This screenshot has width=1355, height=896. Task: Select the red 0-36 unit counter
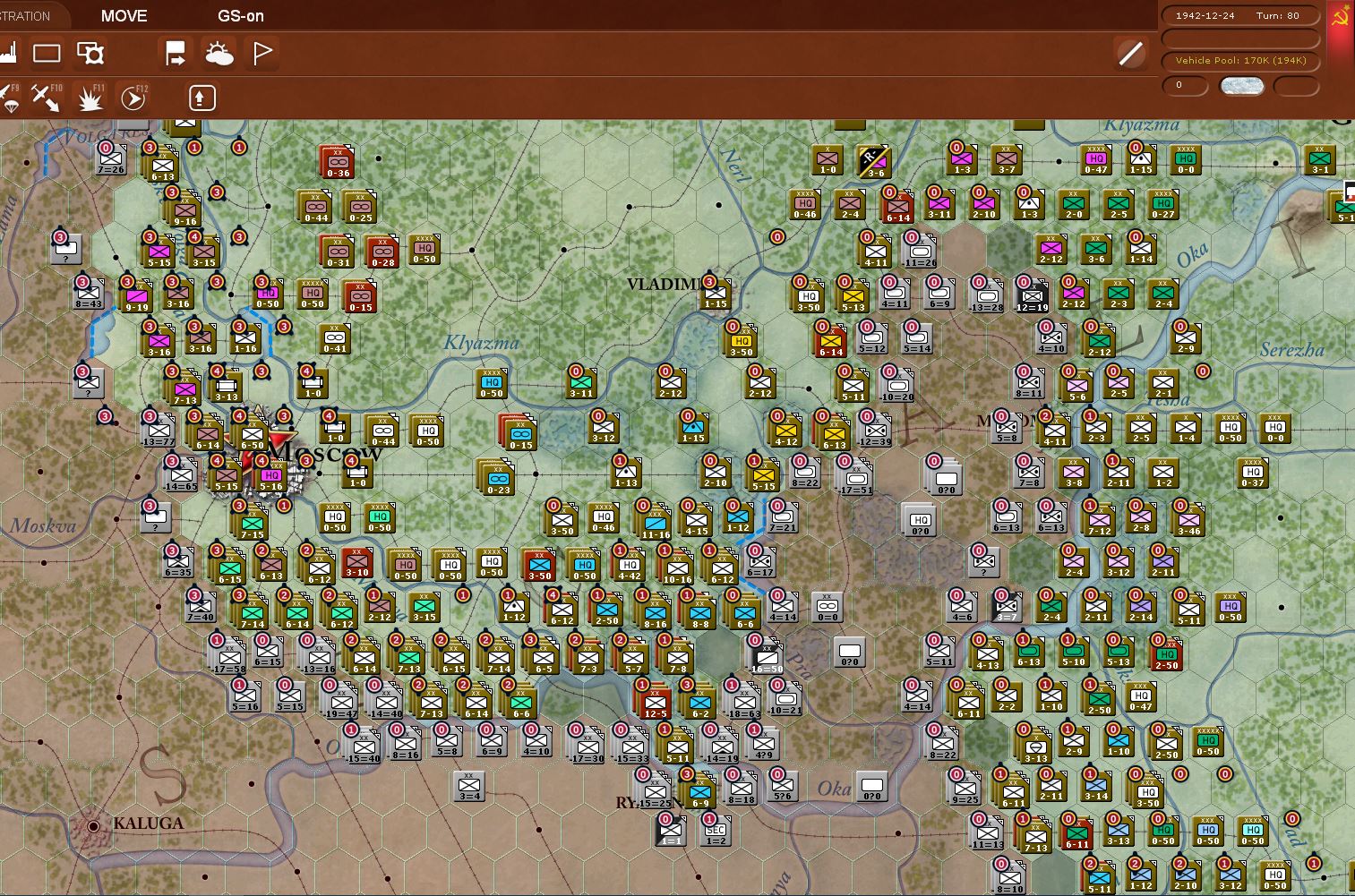[338, 162]
